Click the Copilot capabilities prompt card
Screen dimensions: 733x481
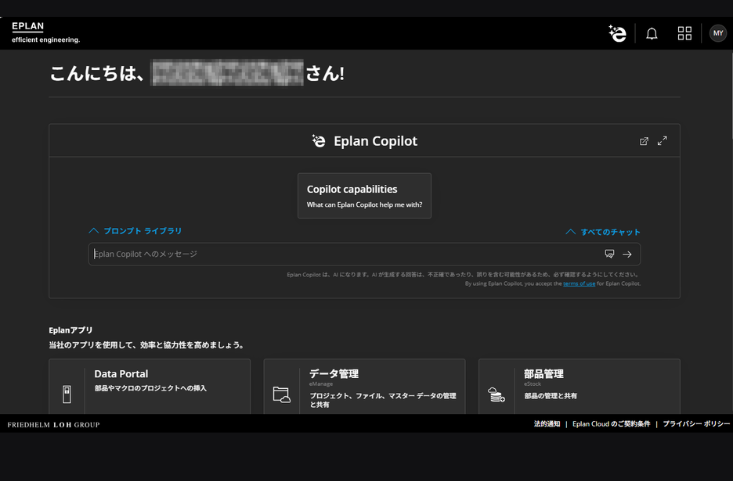pos(364,196)
